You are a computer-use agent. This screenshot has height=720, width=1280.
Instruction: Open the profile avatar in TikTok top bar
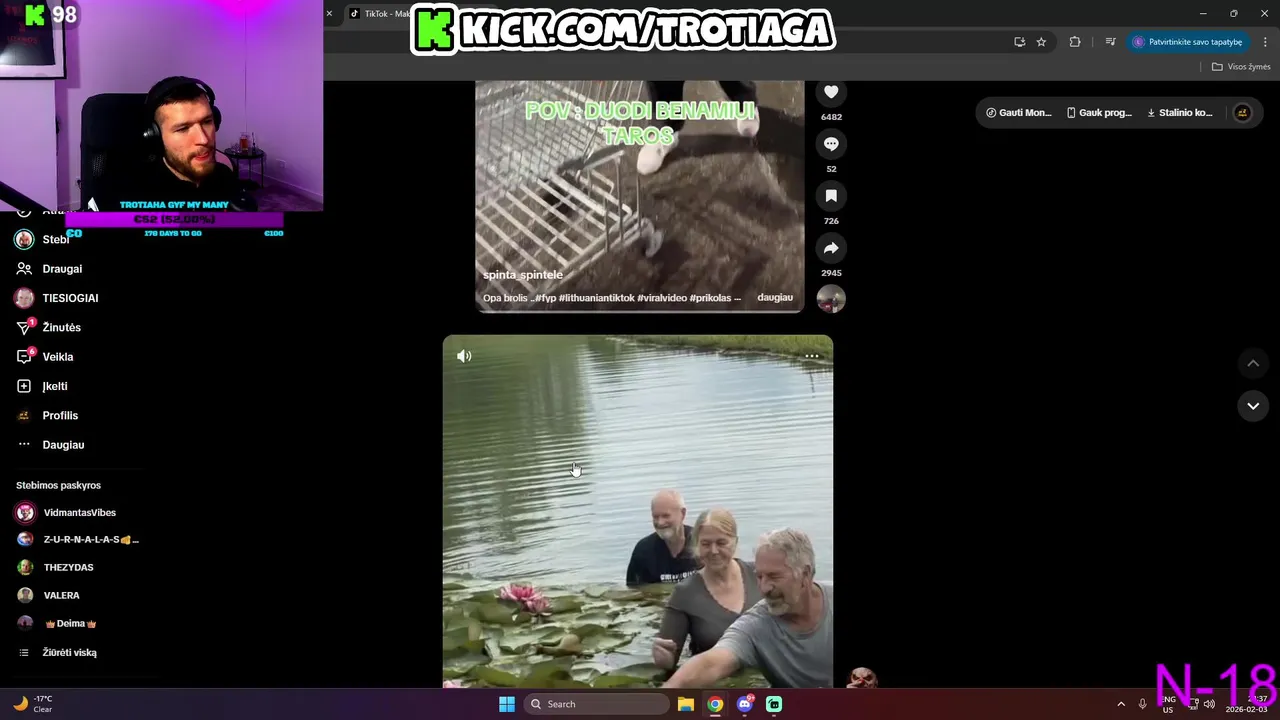[1243, 113]
